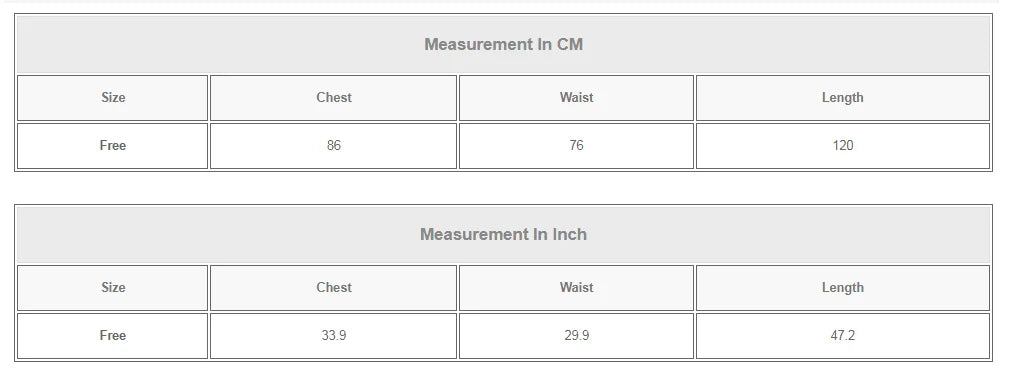Click the Measurement In CM table title

pos(504,44)
